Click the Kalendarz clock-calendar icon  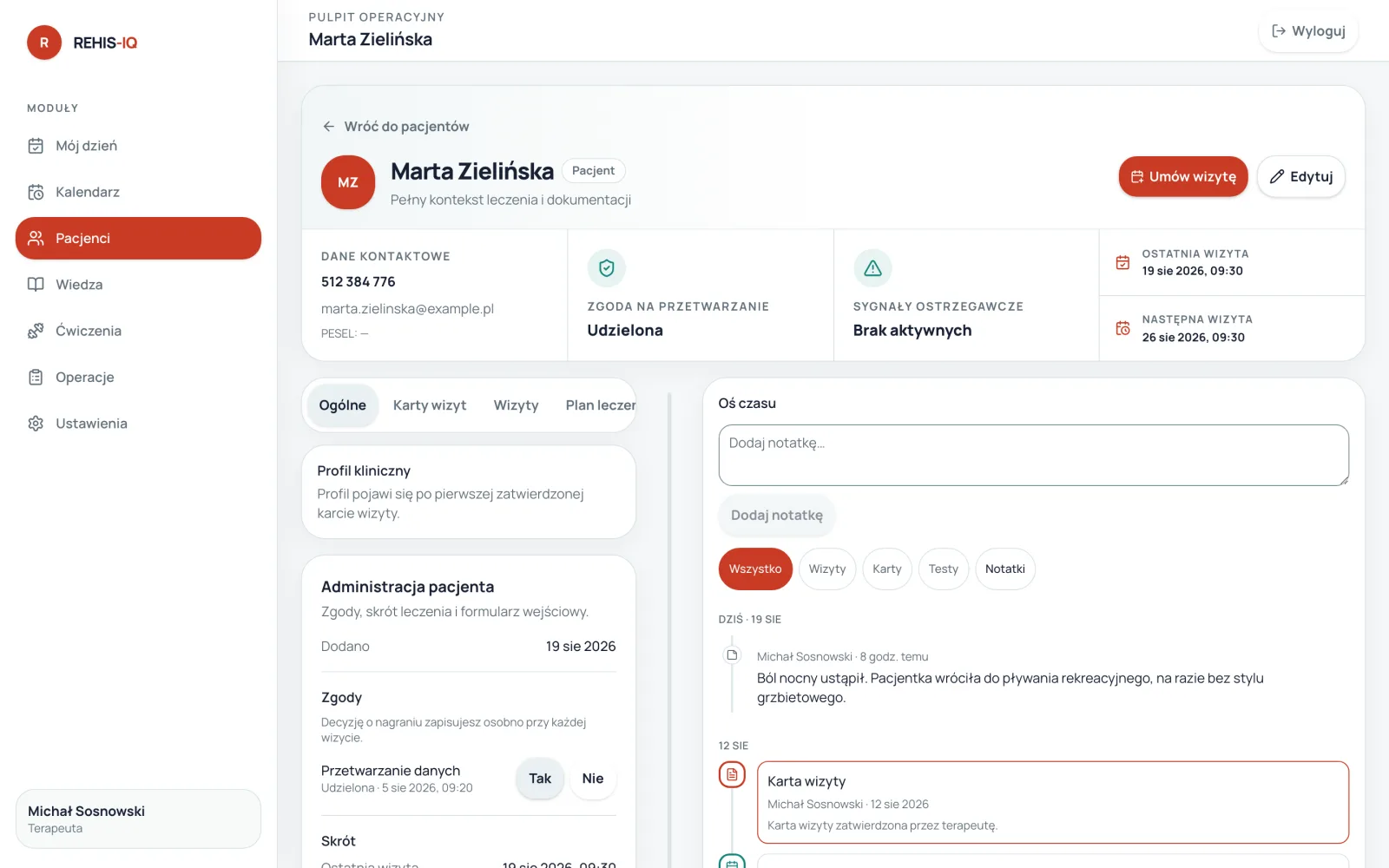36,192
